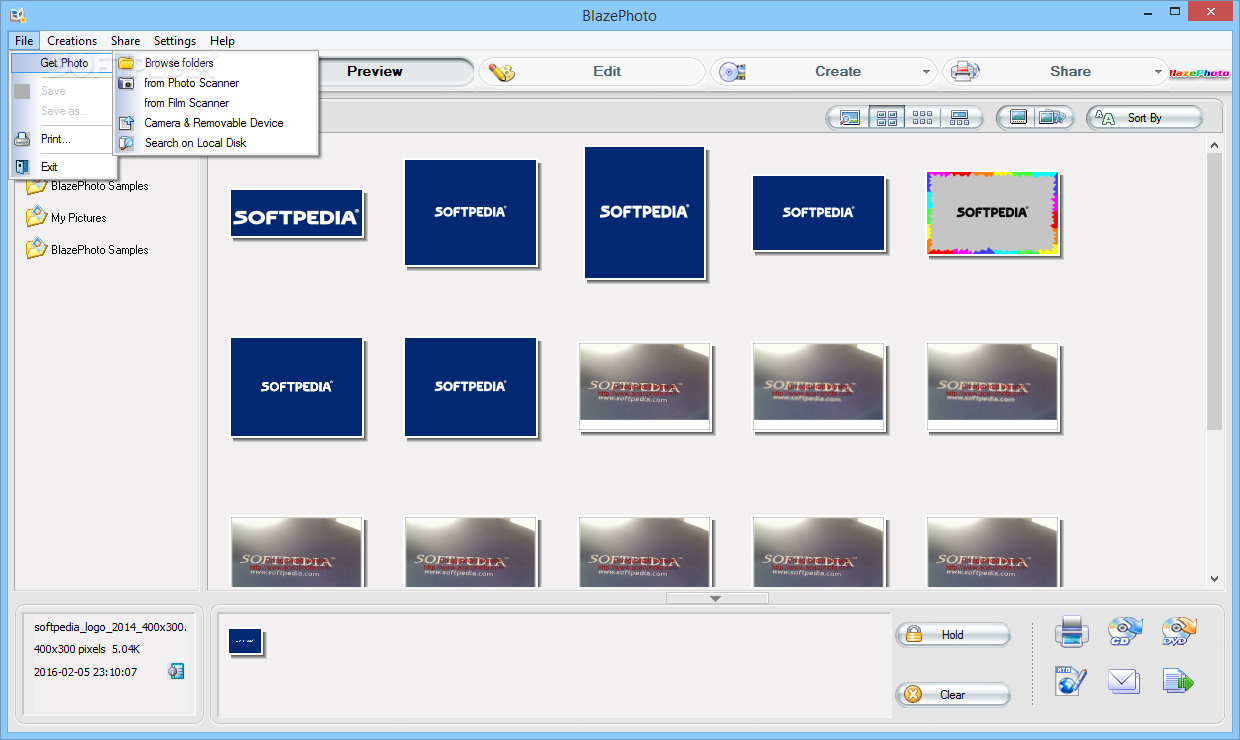The height and width of the screenshot is (740, 1240).
Task: Start the photo slideshow icon
Action: coord(1053,118)
